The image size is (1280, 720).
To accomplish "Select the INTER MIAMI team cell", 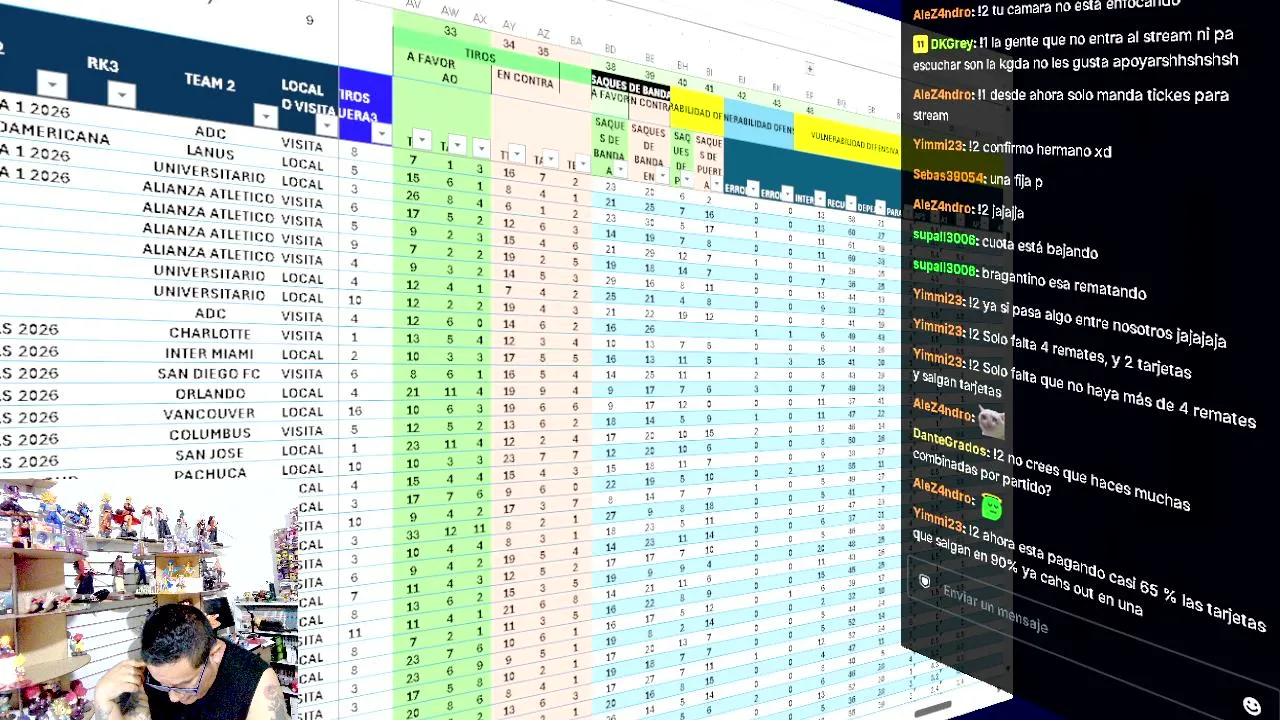I will [210, 353].
